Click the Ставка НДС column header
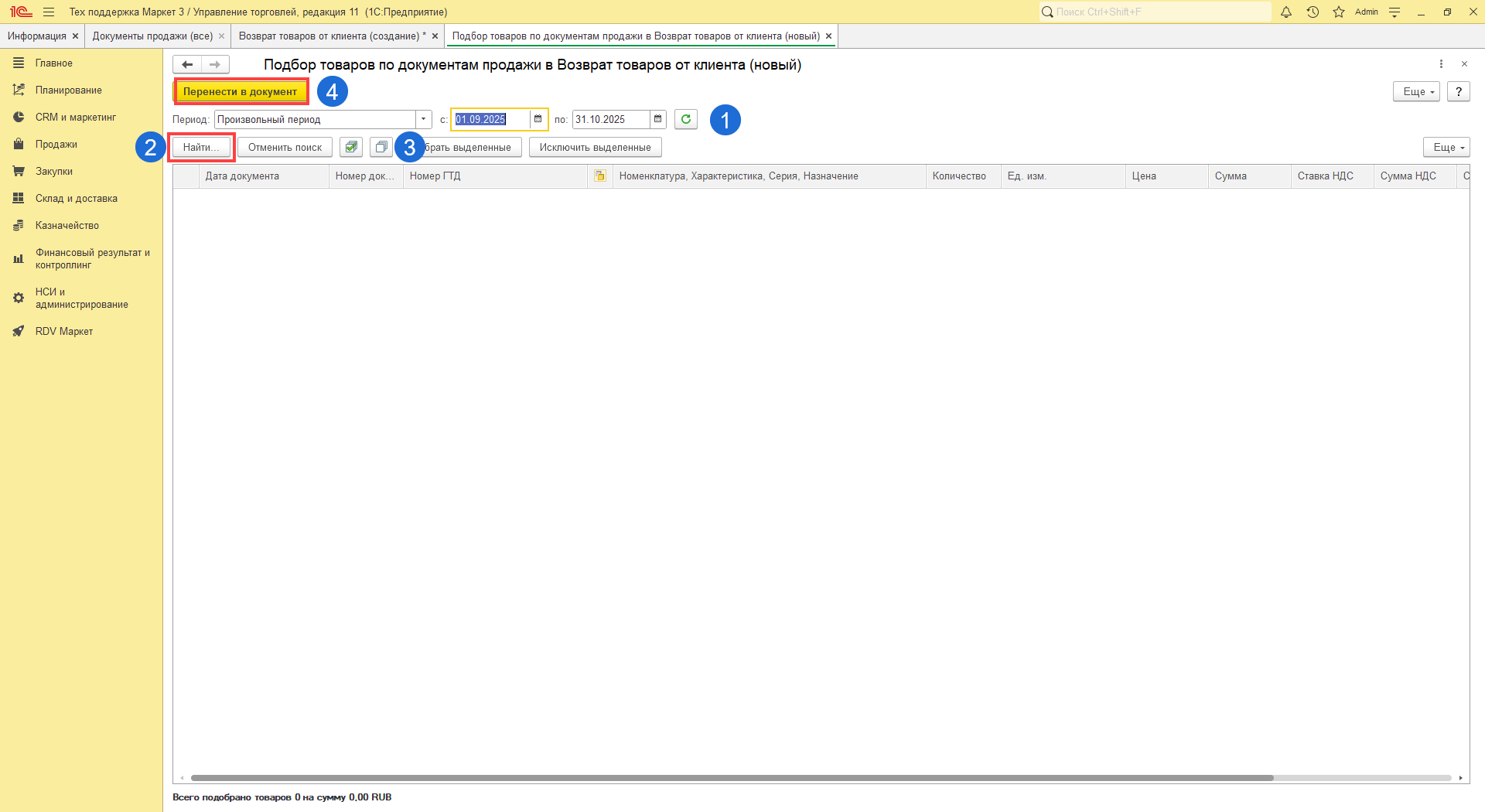Image resolution: width=1485 pixels, height=812 pixels. [1332, 176]
